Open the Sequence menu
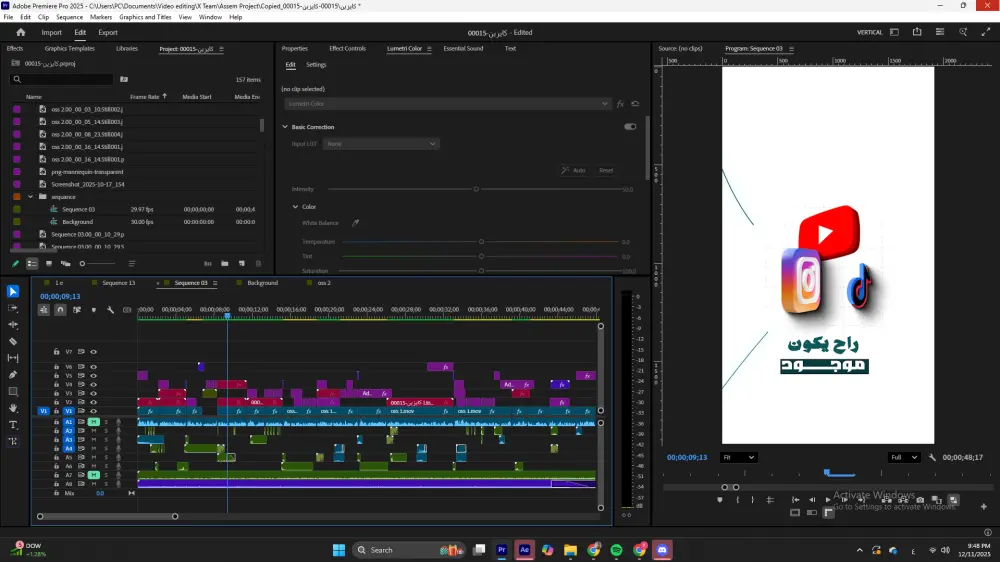 click(69, 17)
